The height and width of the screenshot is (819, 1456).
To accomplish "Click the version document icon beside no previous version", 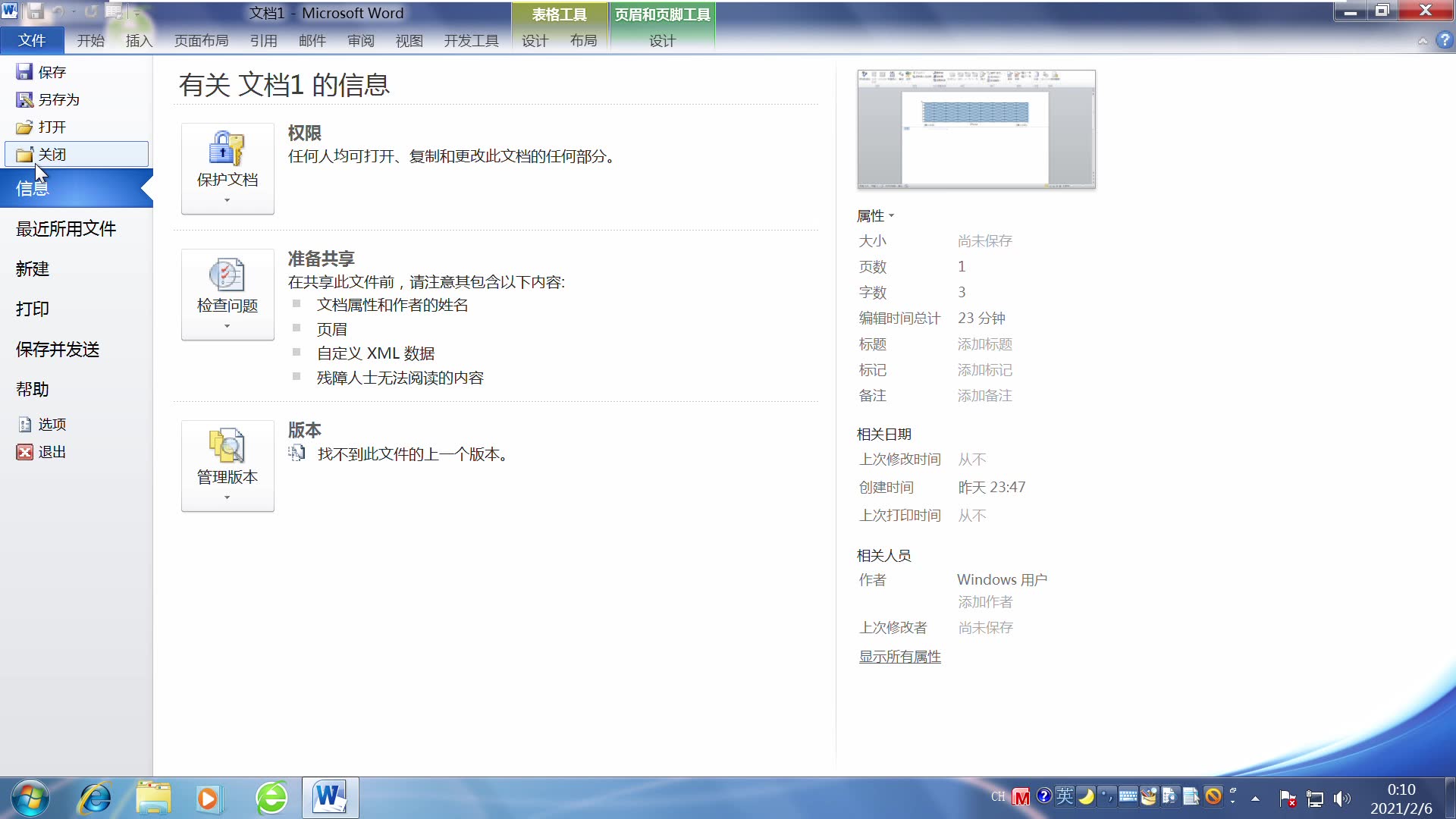I will (x=297, y=453).
